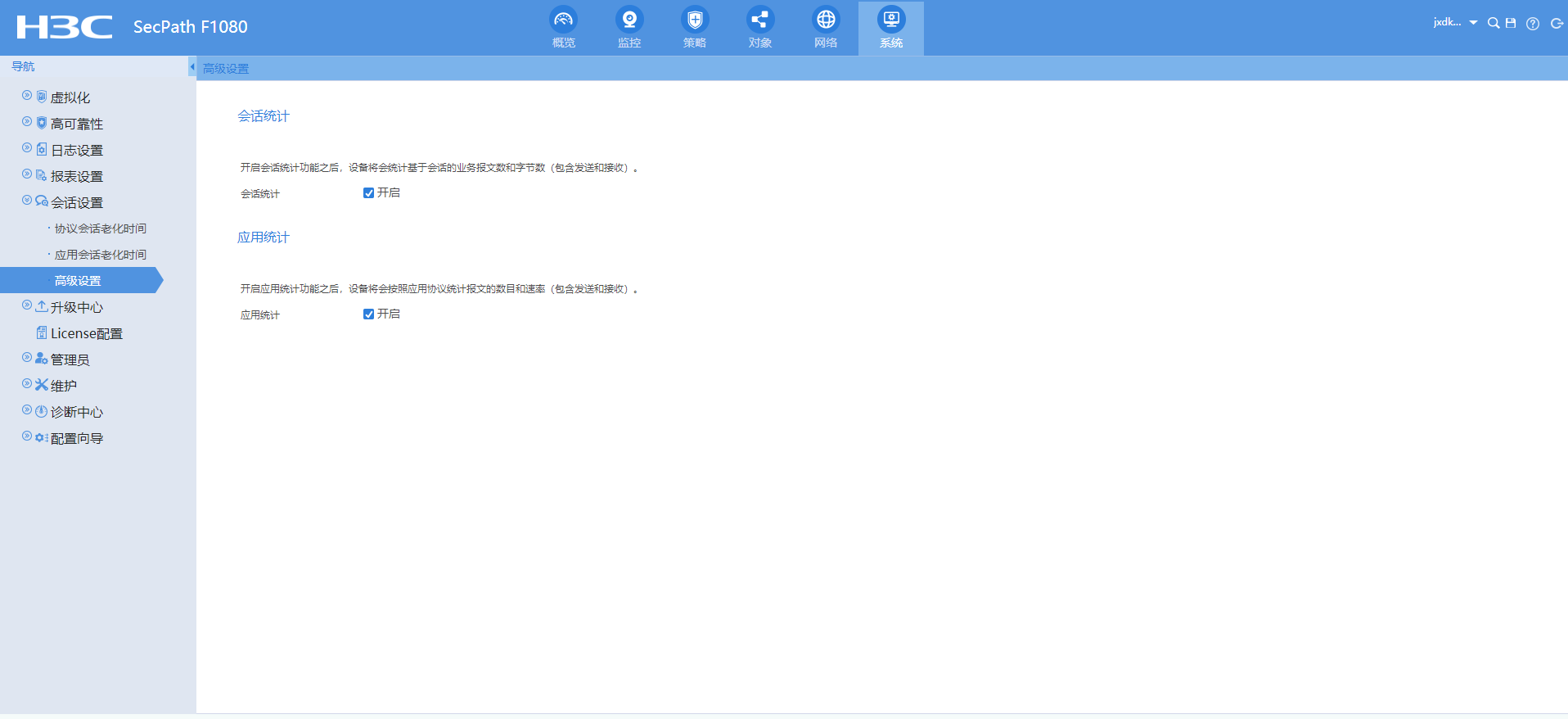Open the 概览 overview tab
Screen dimensions: 1568x719
[x=563, y=28]
